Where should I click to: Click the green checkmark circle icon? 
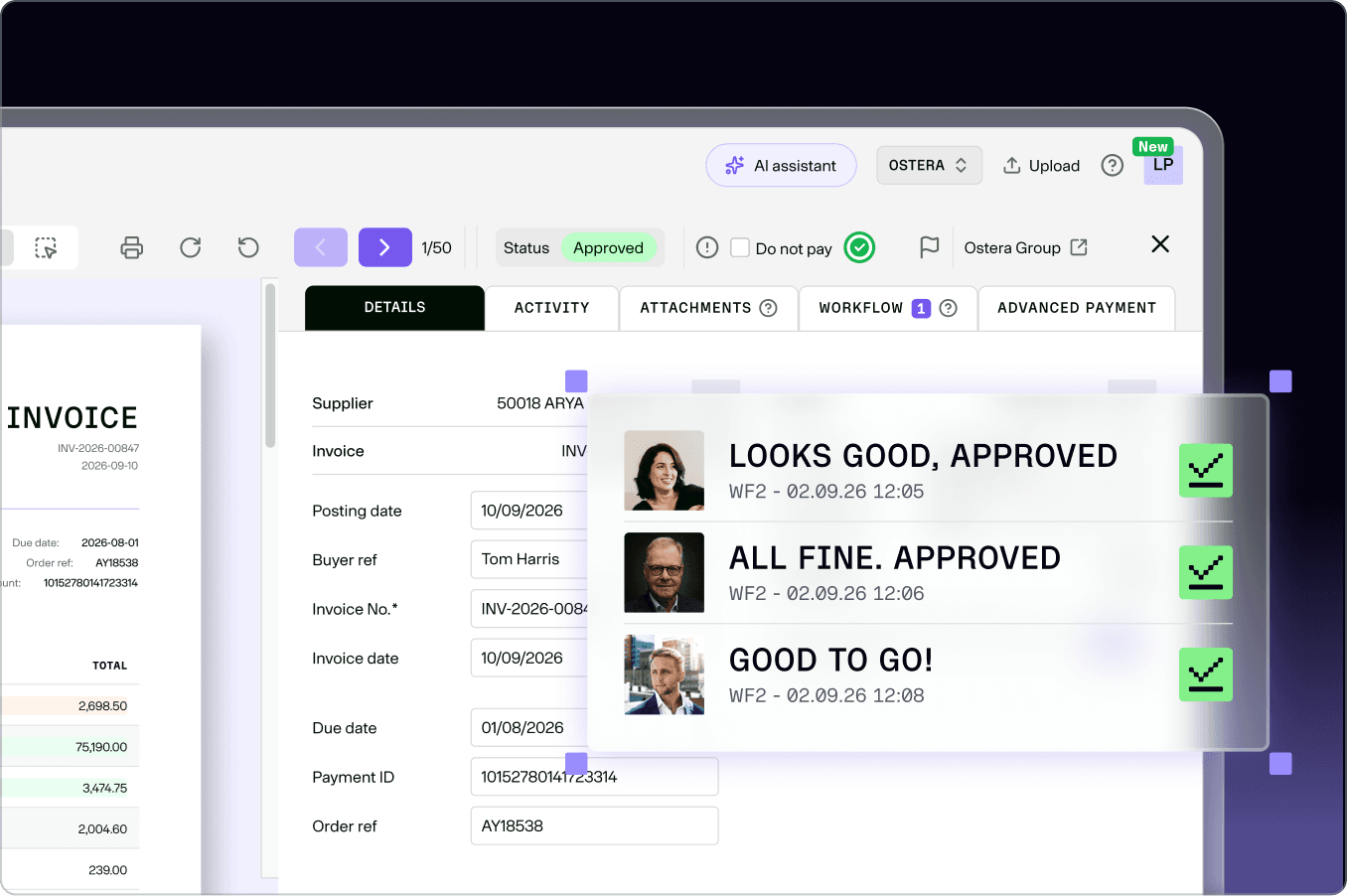coord(859,247)
